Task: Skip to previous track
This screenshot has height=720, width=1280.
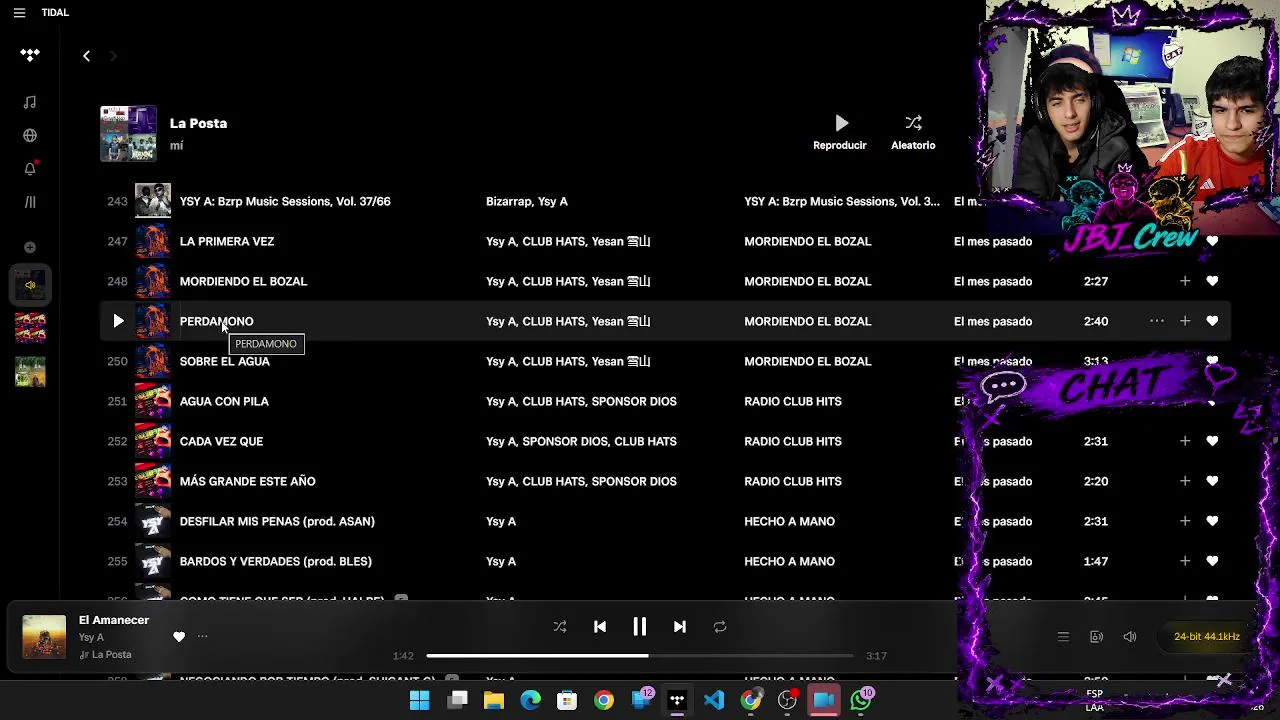Action: pos(600,627)
